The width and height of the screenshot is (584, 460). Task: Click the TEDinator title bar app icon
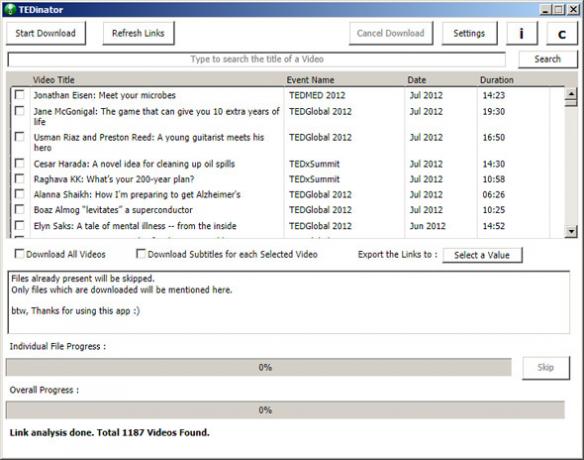coord(11,10)
